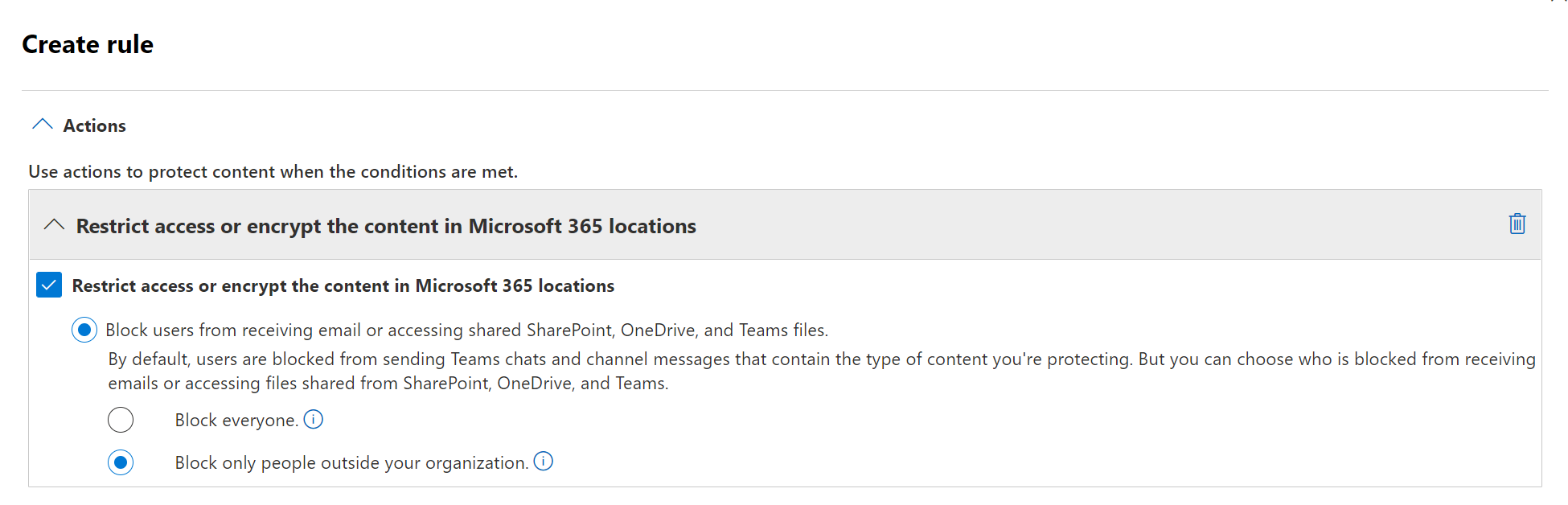This screenshot has width=1568, height=505.
Task: Choose the Block everyone radio button
Action: (121, 420)
